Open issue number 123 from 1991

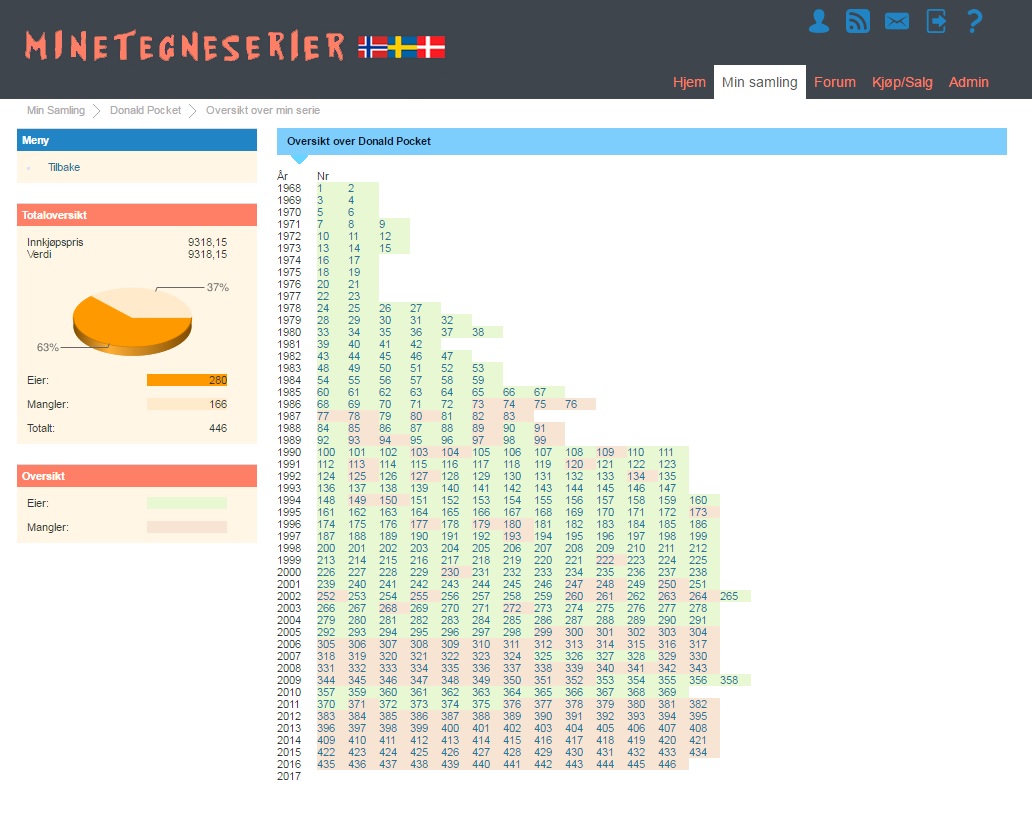pyautogui.click(x=667, y=464)
